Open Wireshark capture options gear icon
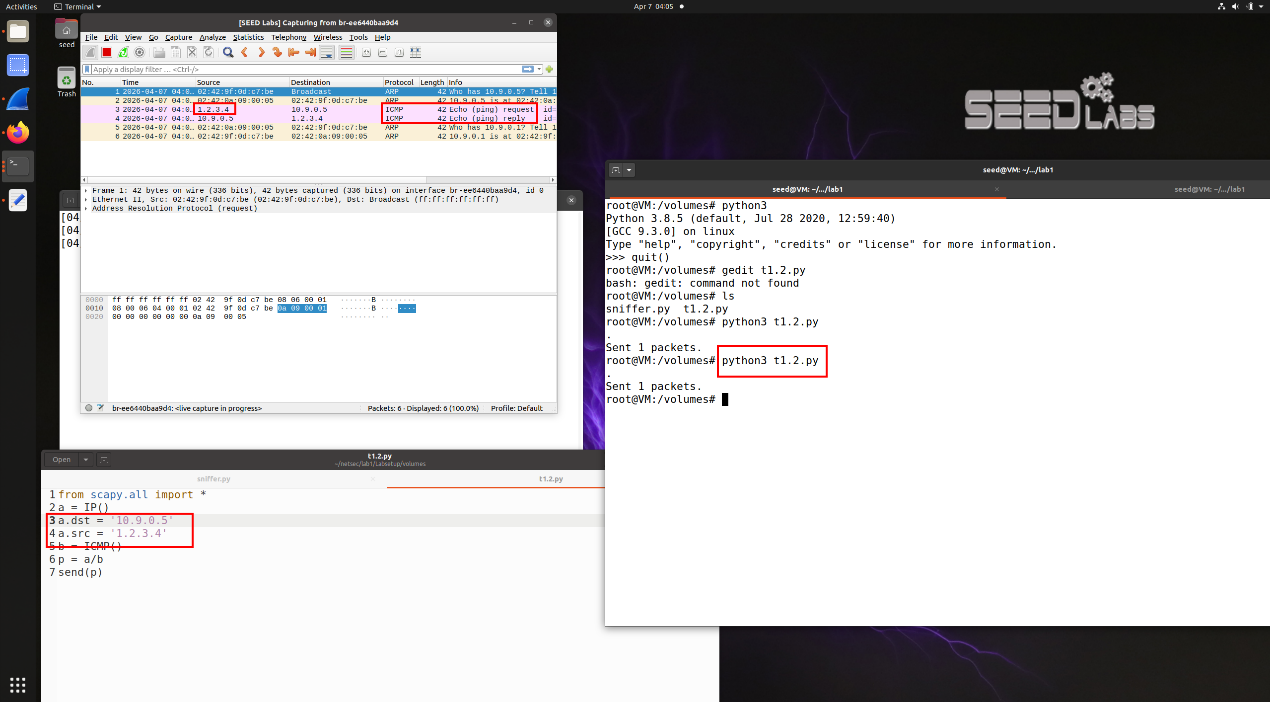Screen dimensions: 1270x702 [139, 52]
